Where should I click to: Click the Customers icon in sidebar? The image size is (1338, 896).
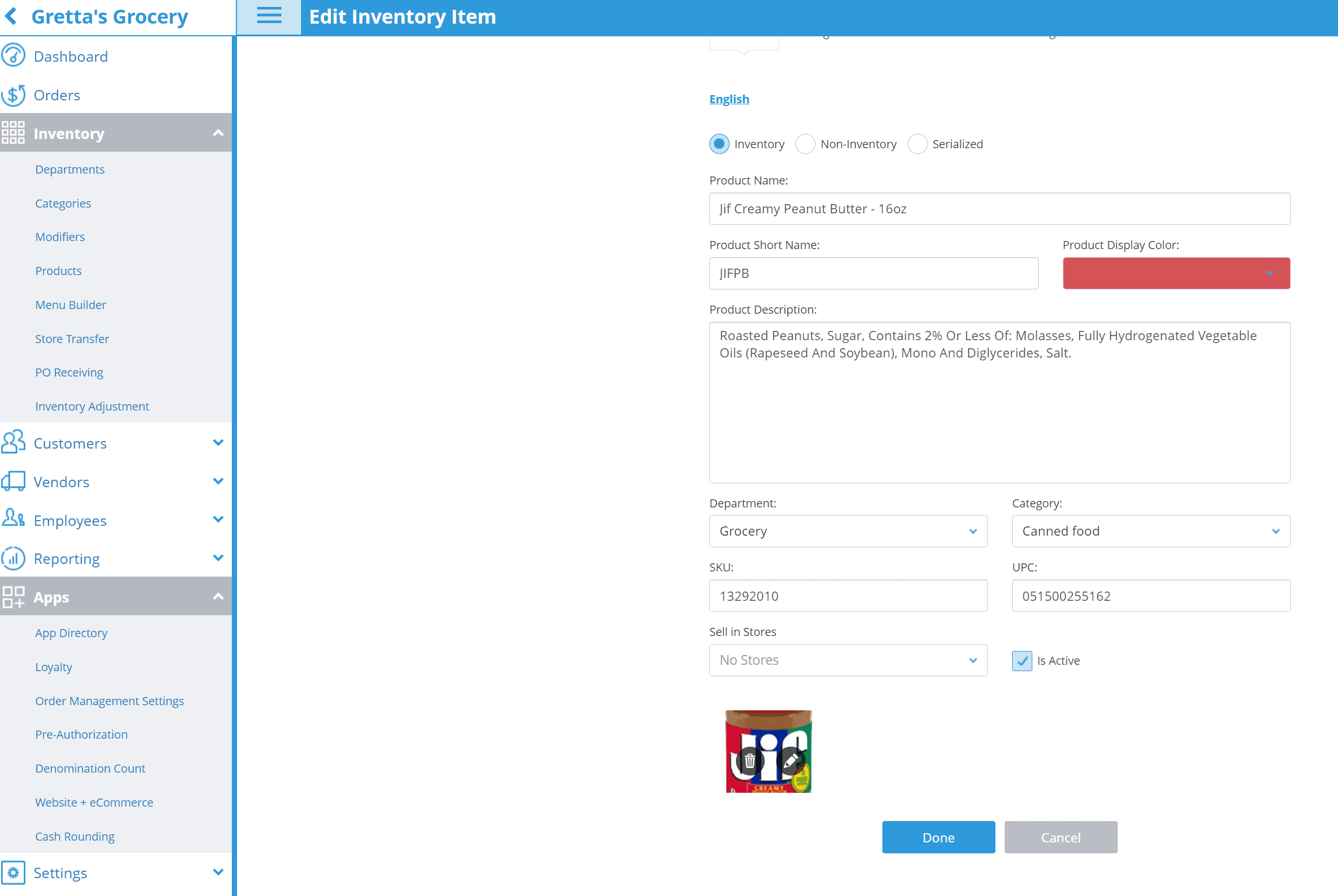point(15,443)
